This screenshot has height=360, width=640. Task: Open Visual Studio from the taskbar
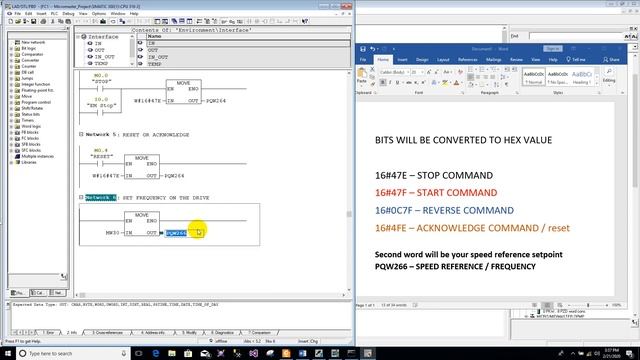click(x=253, y=353)
